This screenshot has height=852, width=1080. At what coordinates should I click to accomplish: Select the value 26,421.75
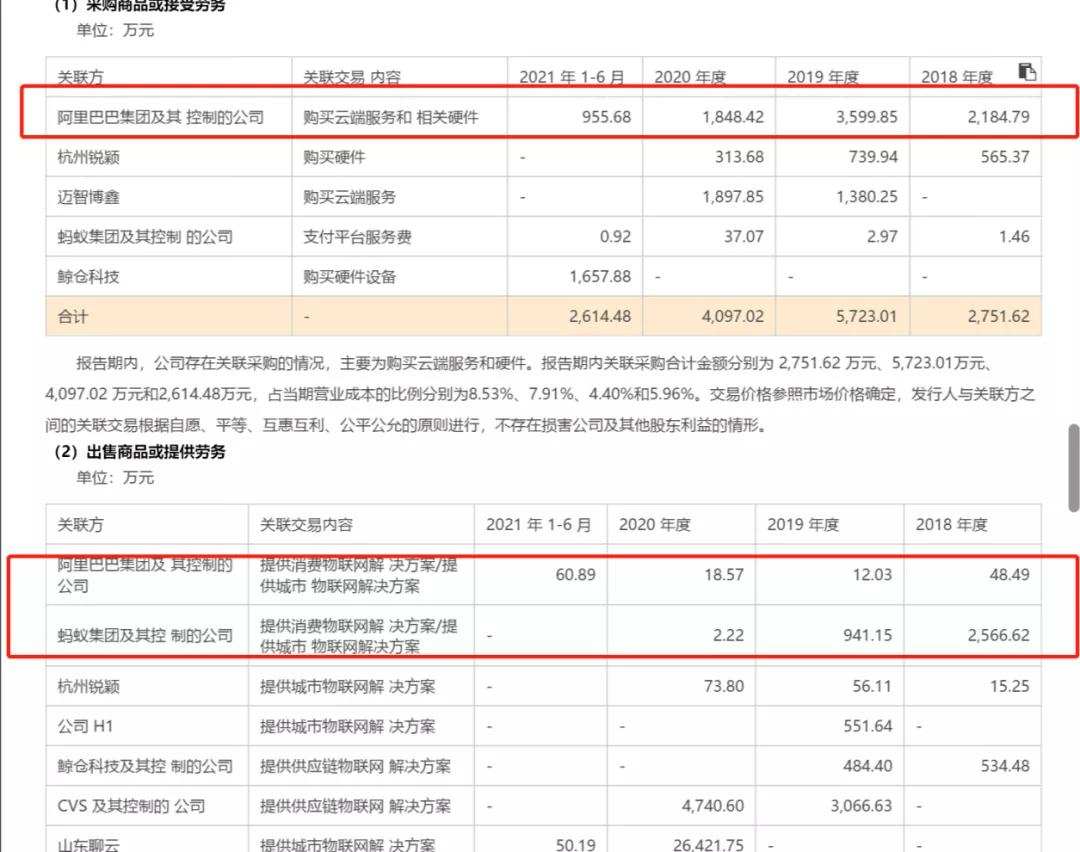[708, 844]
